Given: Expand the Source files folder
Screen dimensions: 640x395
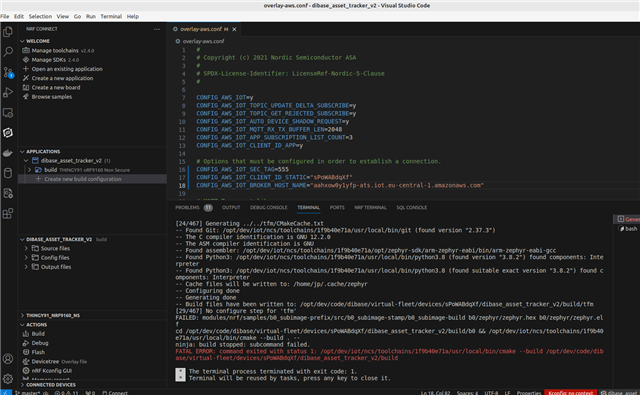Looking at the screenshot, I should [x=26, y=249].
